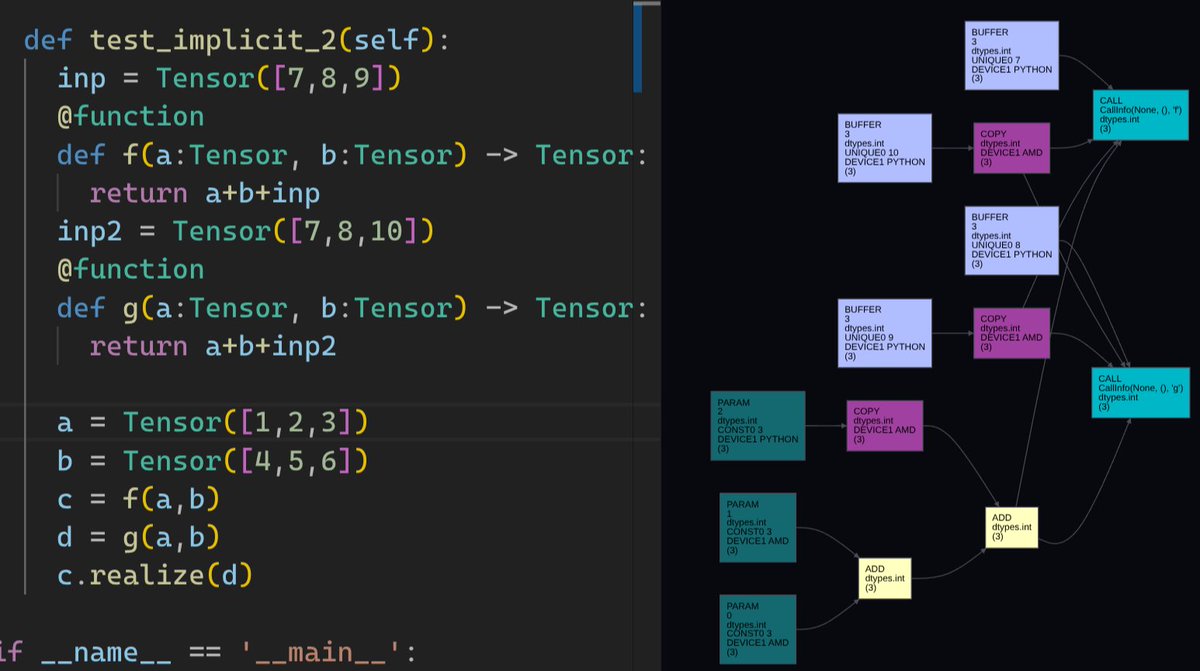Click the COPY node beside BUFFER UNIQUE0 9
Screen dimensions: 1200x671
[x=1012, y=333]
